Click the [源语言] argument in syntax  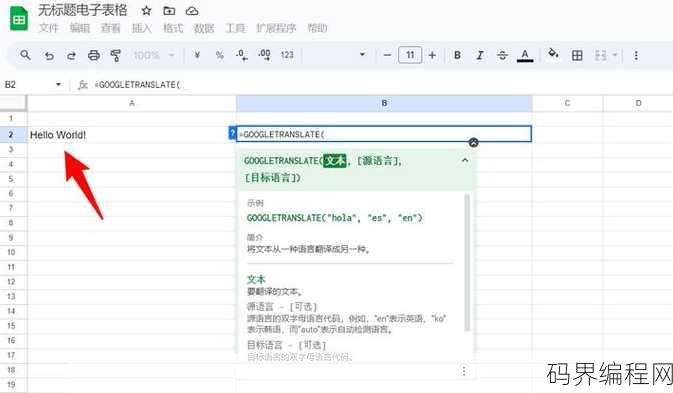tap(379, 161)
